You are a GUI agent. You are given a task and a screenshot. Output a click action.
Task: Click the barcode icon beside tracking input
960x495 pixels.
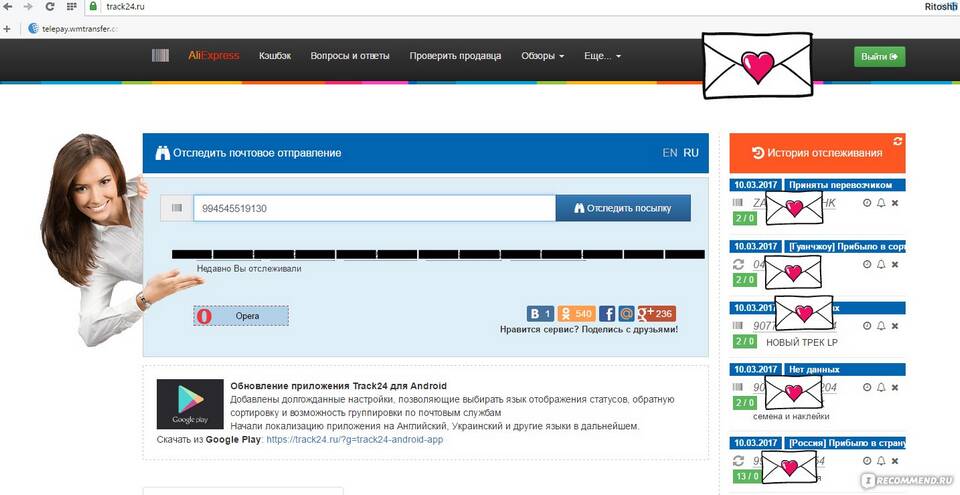click(x=176, y=208)
